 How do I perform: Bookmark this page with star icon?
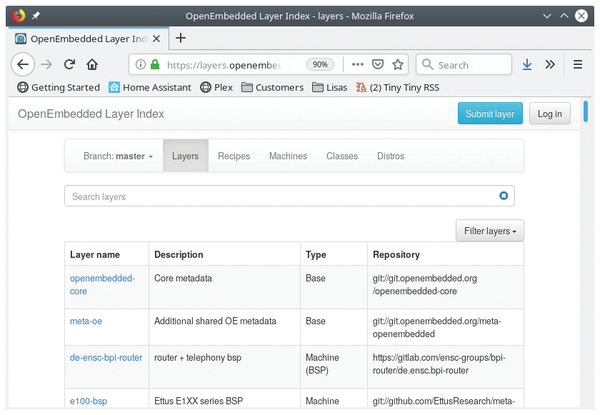click(x=398, y=64)
